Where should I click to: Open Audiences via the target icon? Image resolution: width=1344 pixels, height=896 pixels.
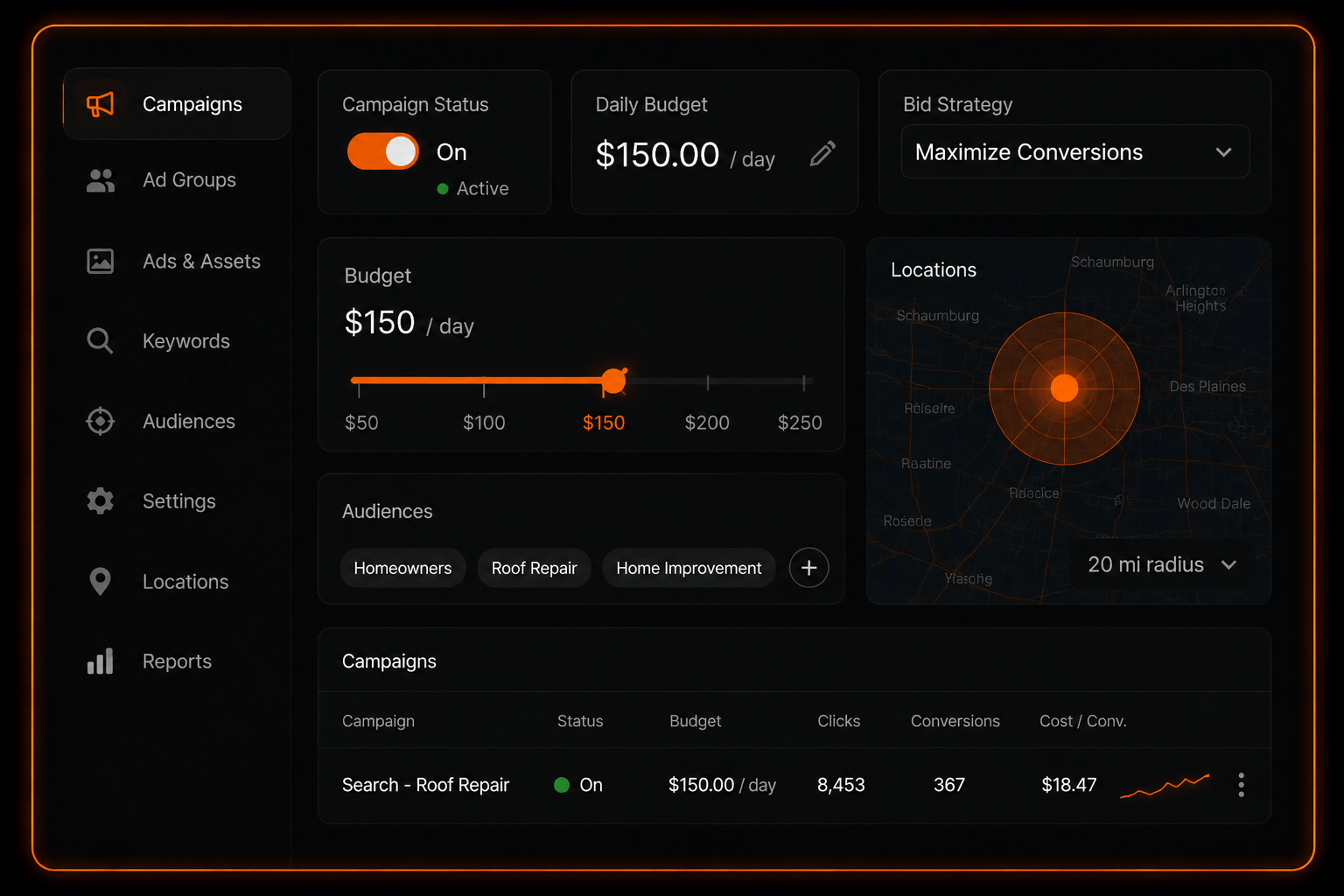point(101,421)
